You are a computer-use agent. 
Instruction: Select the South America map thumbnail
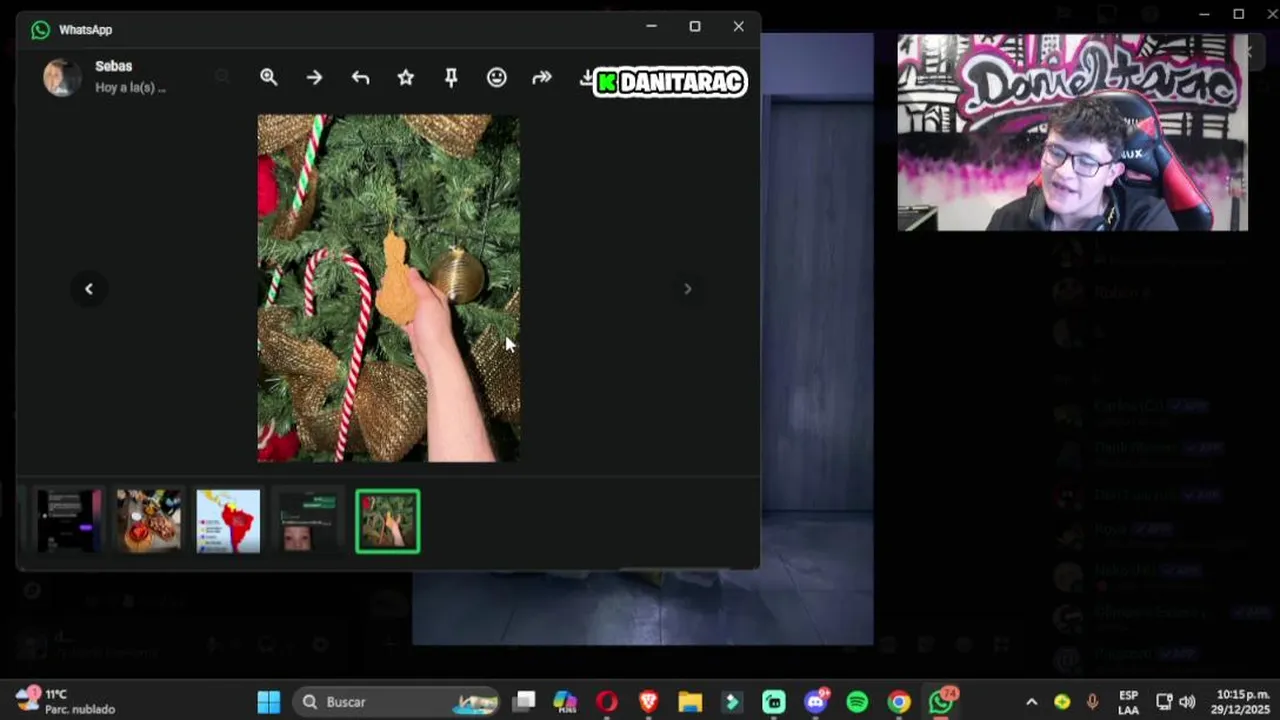pyautogui.click(x=228, y=521)
